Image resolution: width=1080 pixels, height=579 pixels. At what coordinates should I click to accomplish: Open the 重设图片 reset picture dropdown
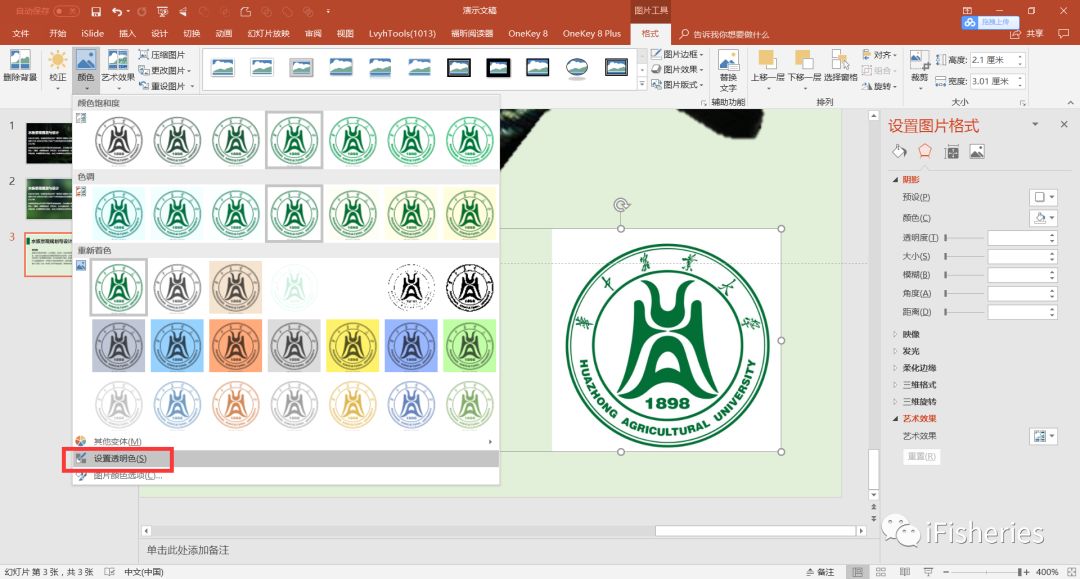coord(166,86)
